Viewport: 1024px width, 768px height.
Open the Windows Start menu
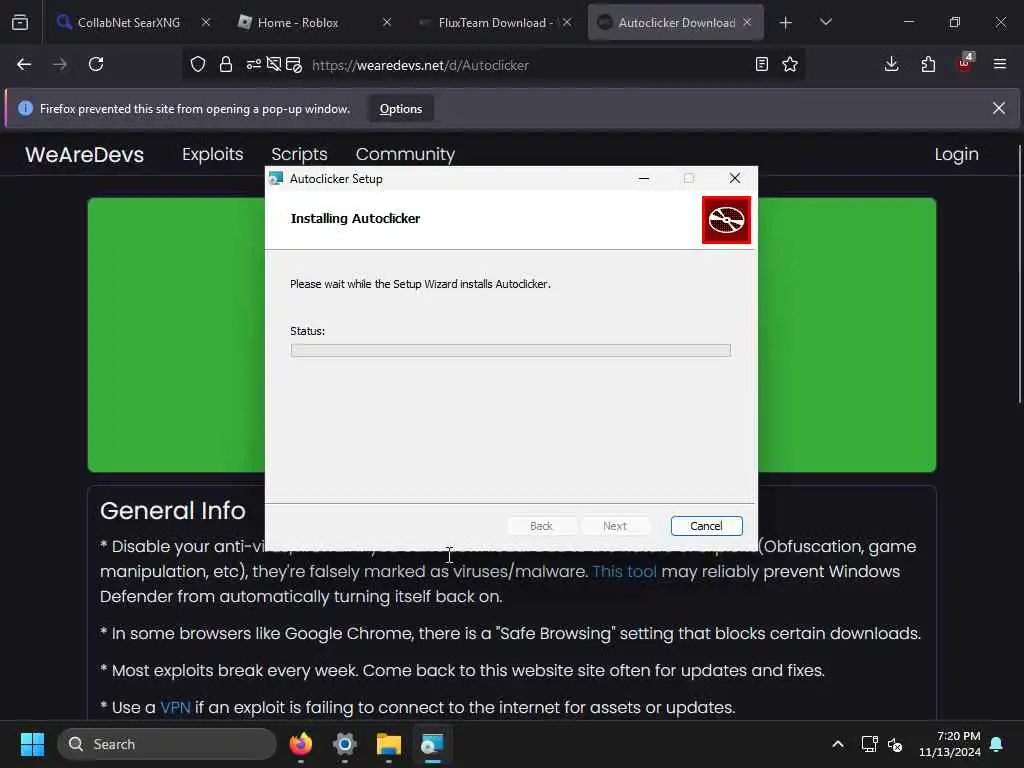pyautogui.click(x=32, y=744)
